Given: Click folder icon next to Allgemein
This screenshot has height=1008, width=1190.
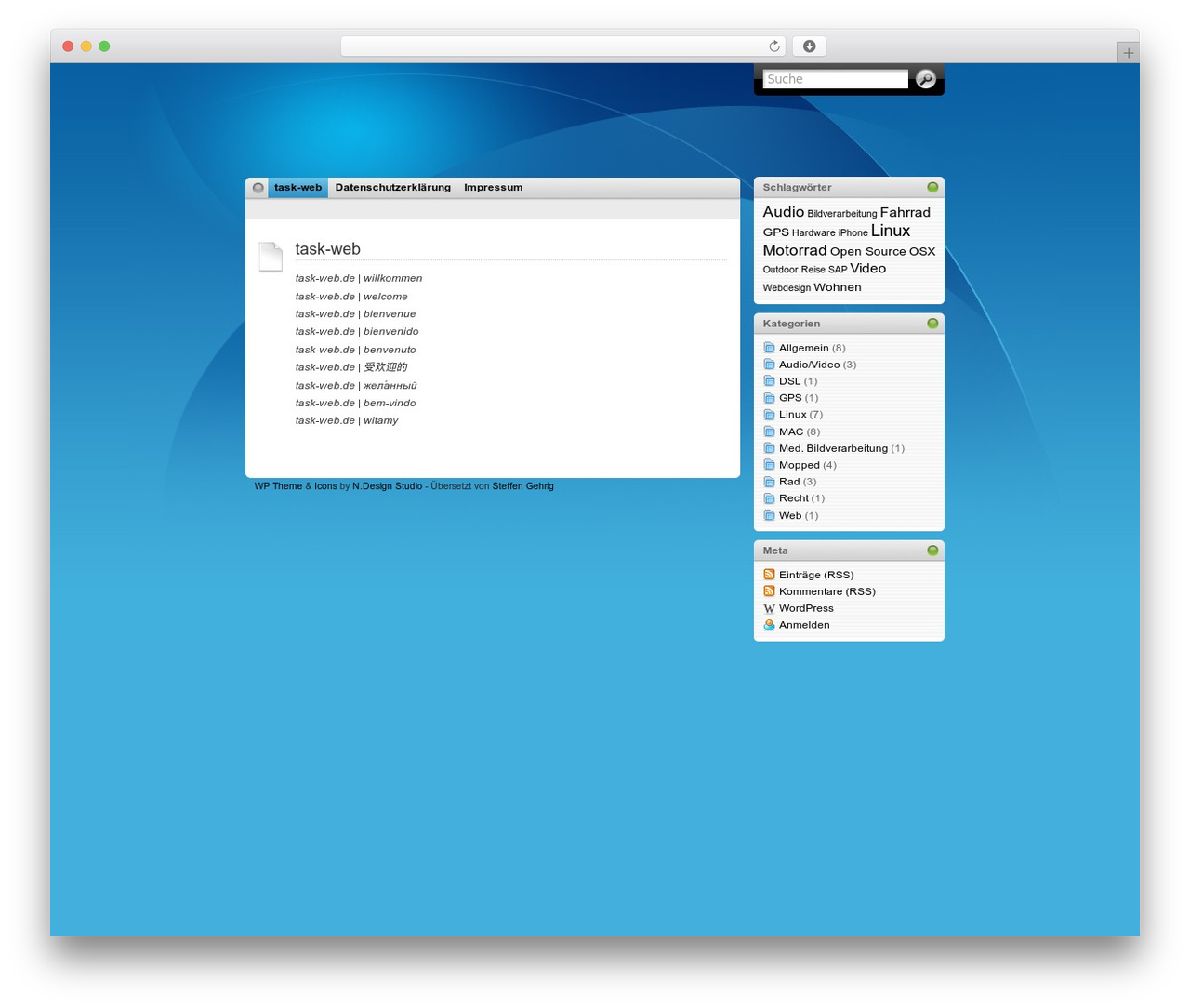Looking at the screenshot, I should tap(769, 348).
